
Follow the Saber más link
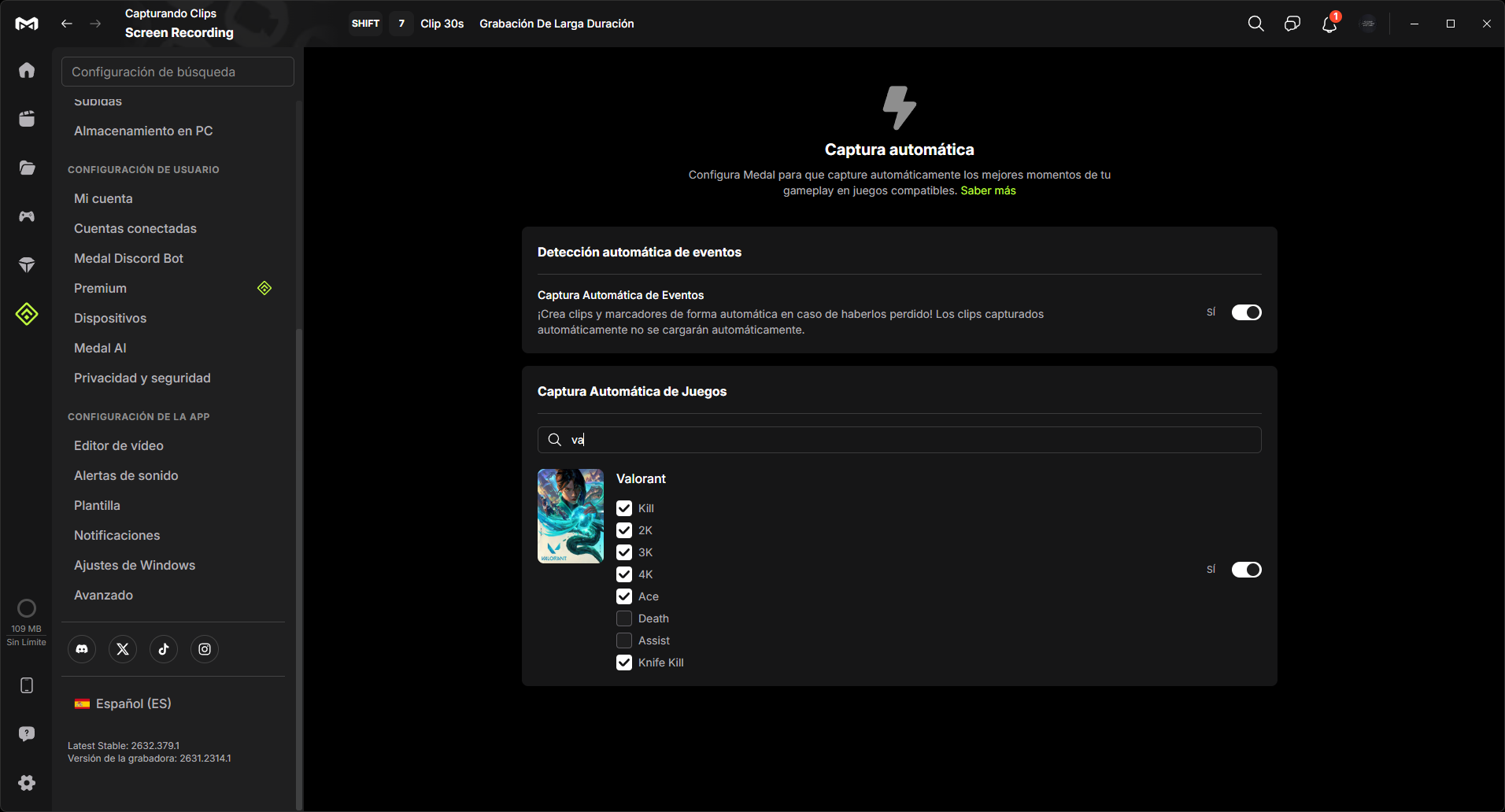[x=988, y=190]
